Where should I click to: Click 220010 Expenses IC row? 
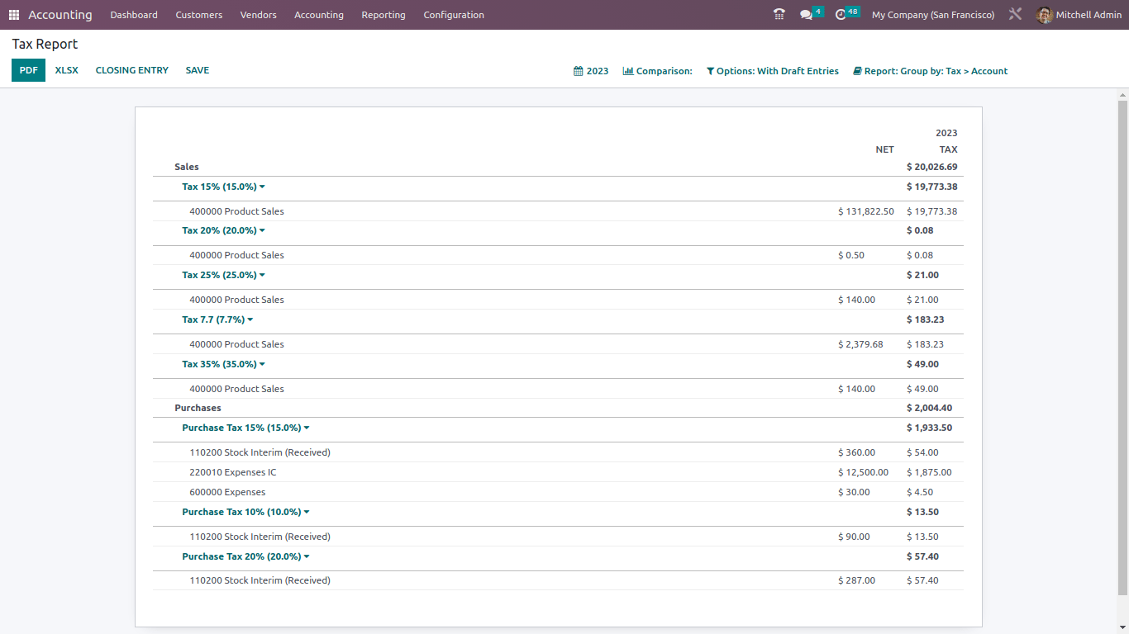coord(558,473)
